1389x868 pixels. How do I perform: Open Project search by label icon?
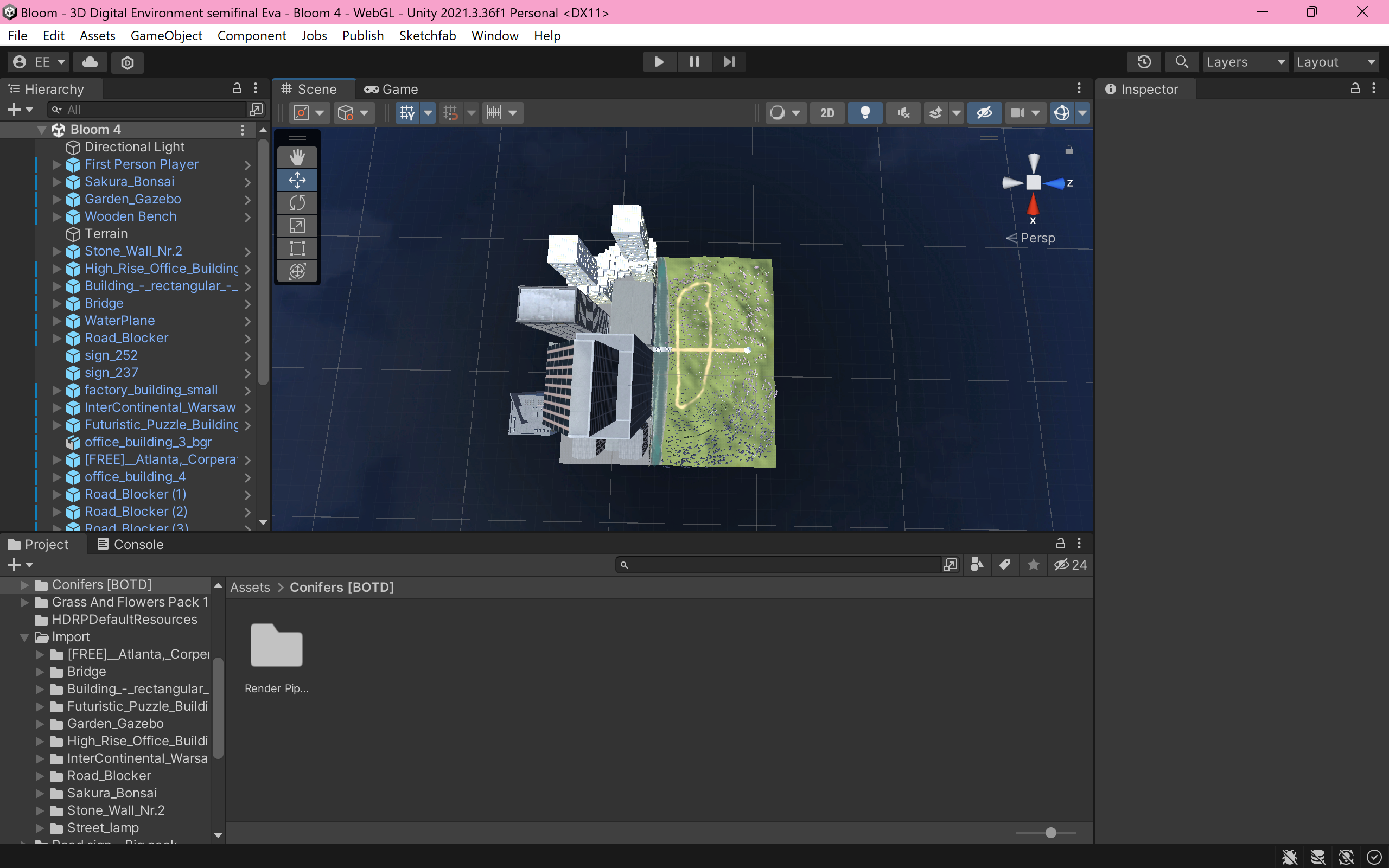(1004, 565)
